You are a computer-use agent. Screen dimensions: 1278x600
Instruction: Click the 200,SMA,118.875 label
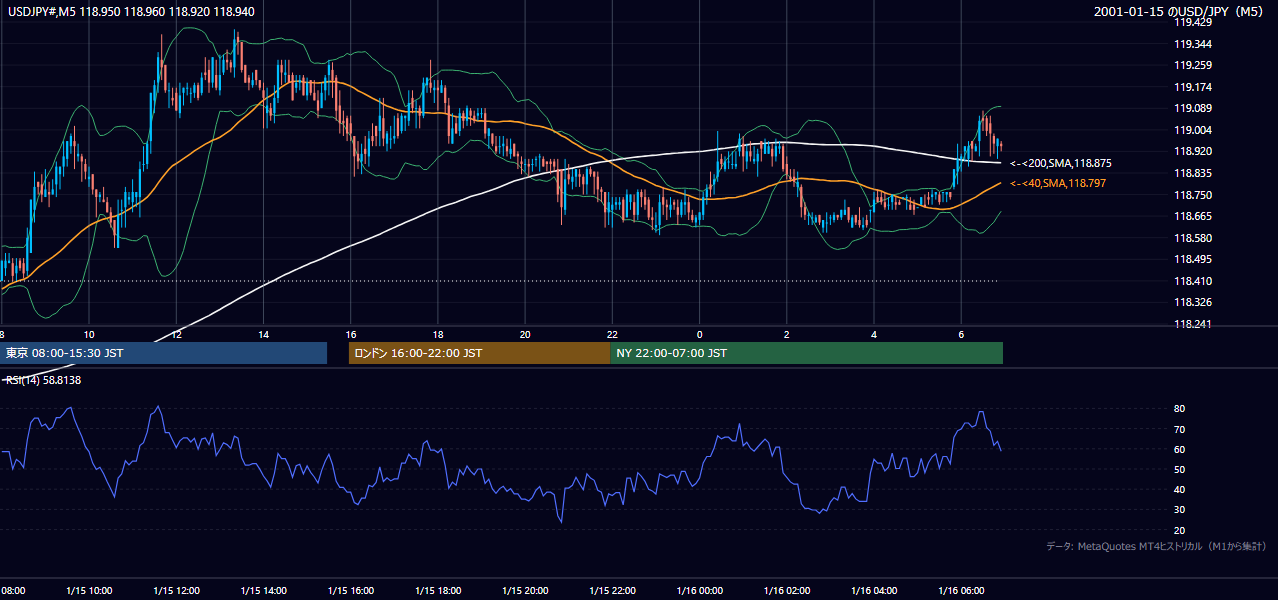tap(1061, 163)
